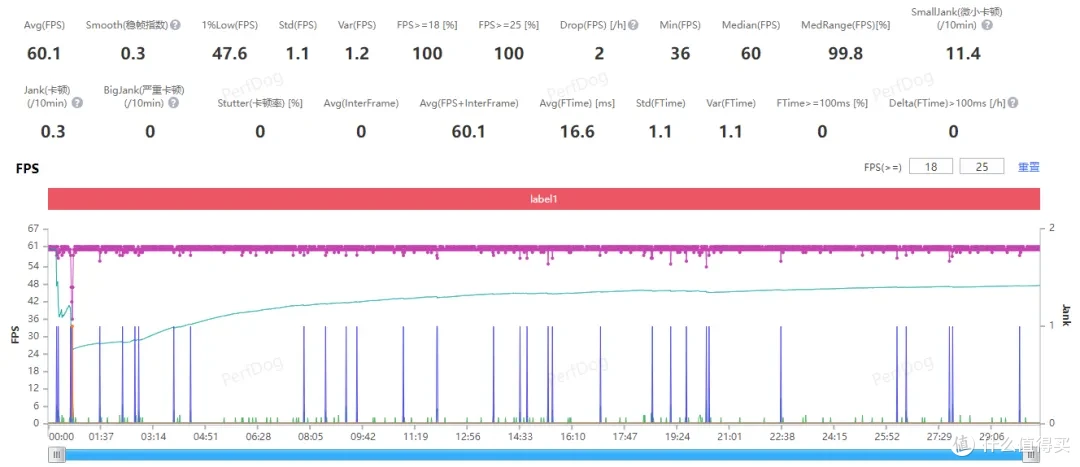This screenshot has height=467, width=1080.
Task: Click the 01:37 time axis label
Action: (x=100, y=437)
